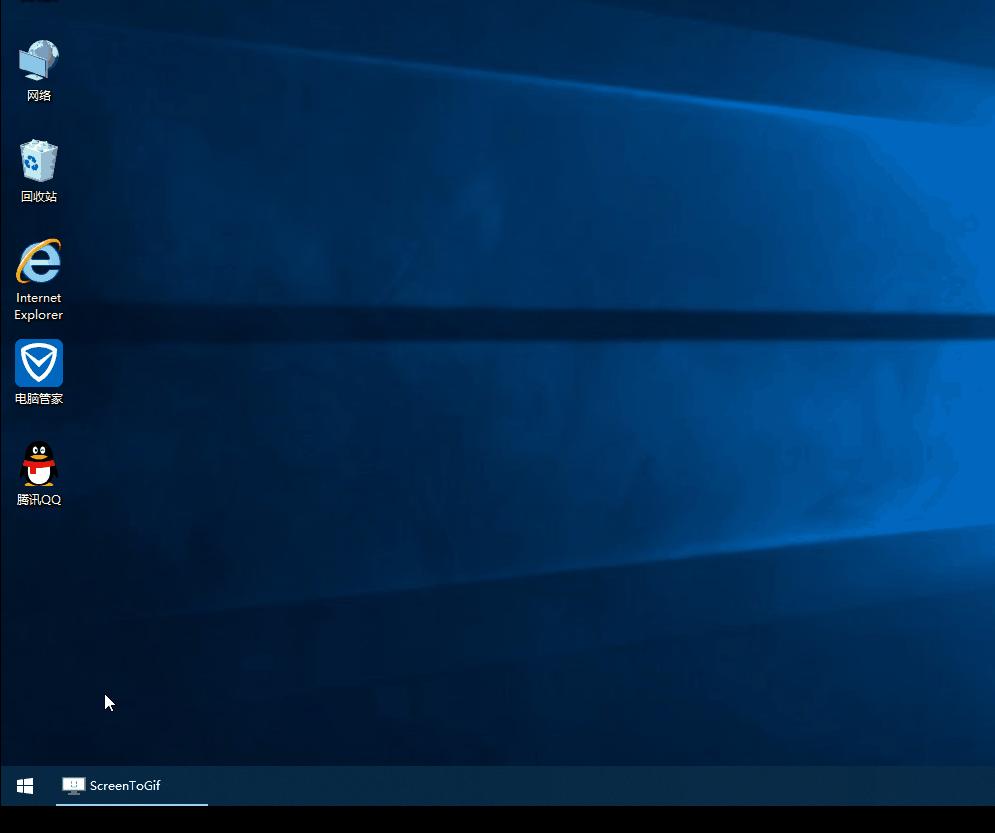
Task: Select the 腾讯QQ label text
Action: pyautogui.click(x=39, y=498)
